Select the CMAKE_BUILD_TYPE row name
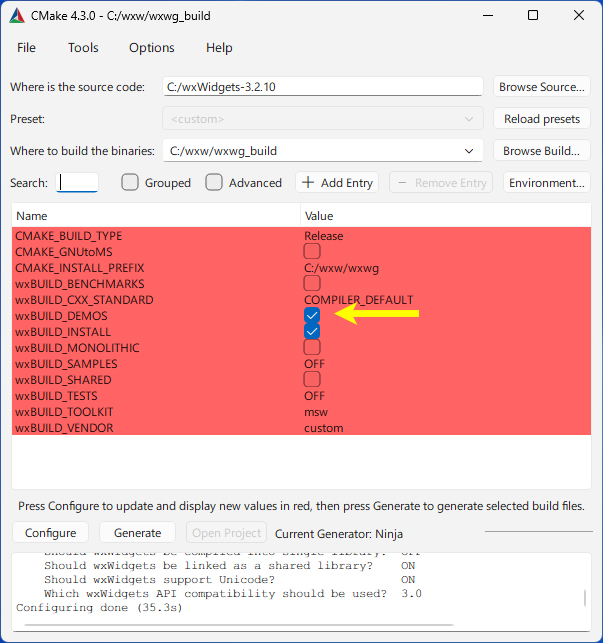The width and height of the screenshot is (603, 643). tap(69, 236)
